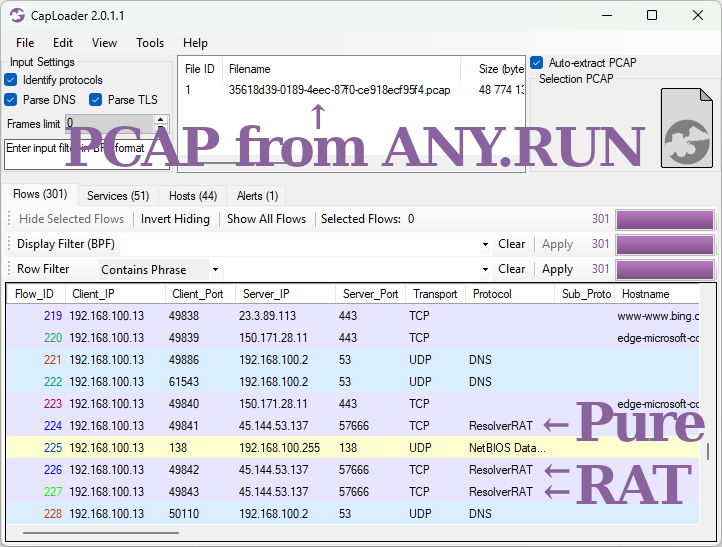Click the CapLoader app icon in title bar
722x547 pixels.
click(x=17, y=15)
